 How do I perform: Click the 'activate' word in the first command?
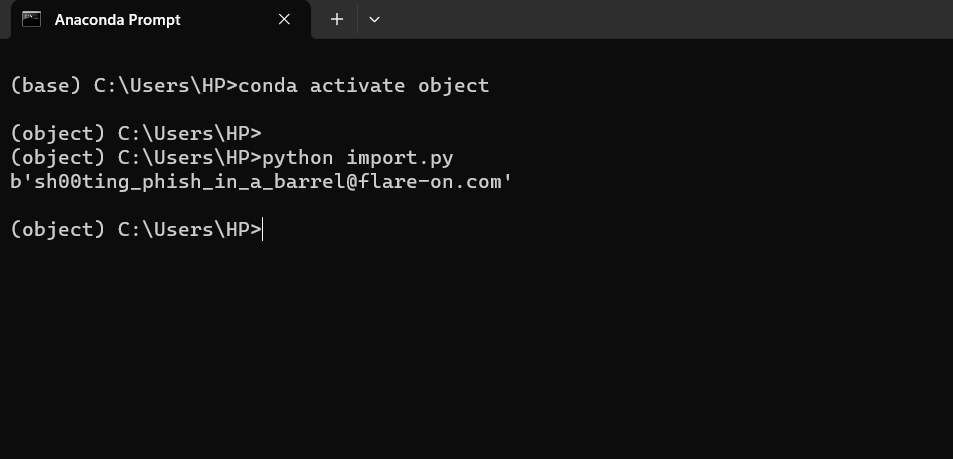357,85
